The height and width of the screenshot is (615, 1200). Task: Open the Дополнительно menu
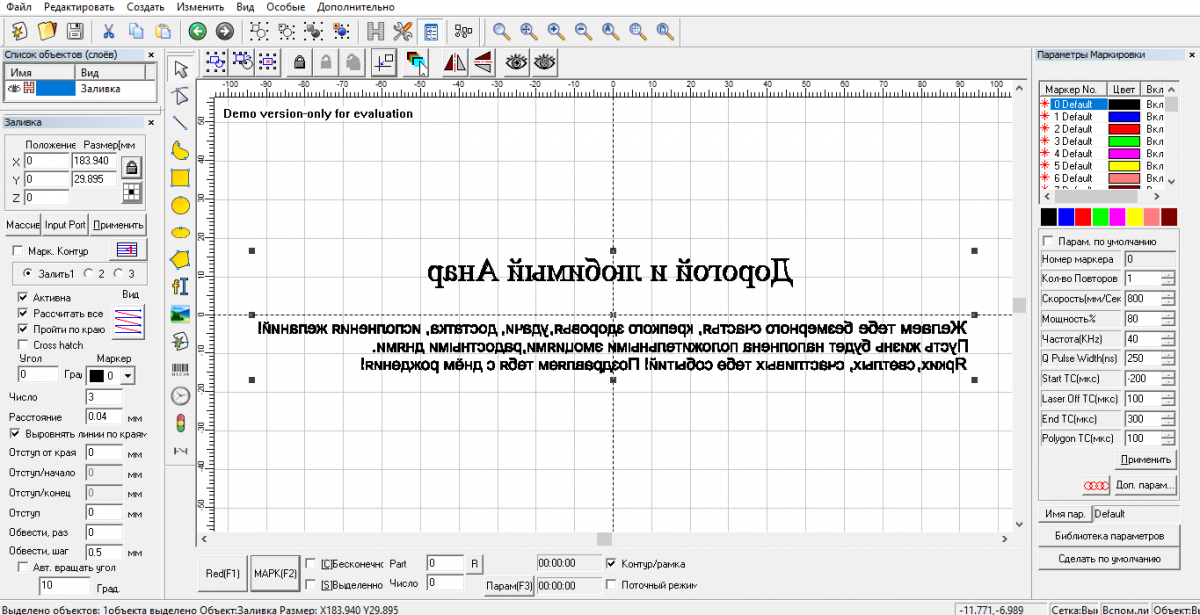(355, 7)
